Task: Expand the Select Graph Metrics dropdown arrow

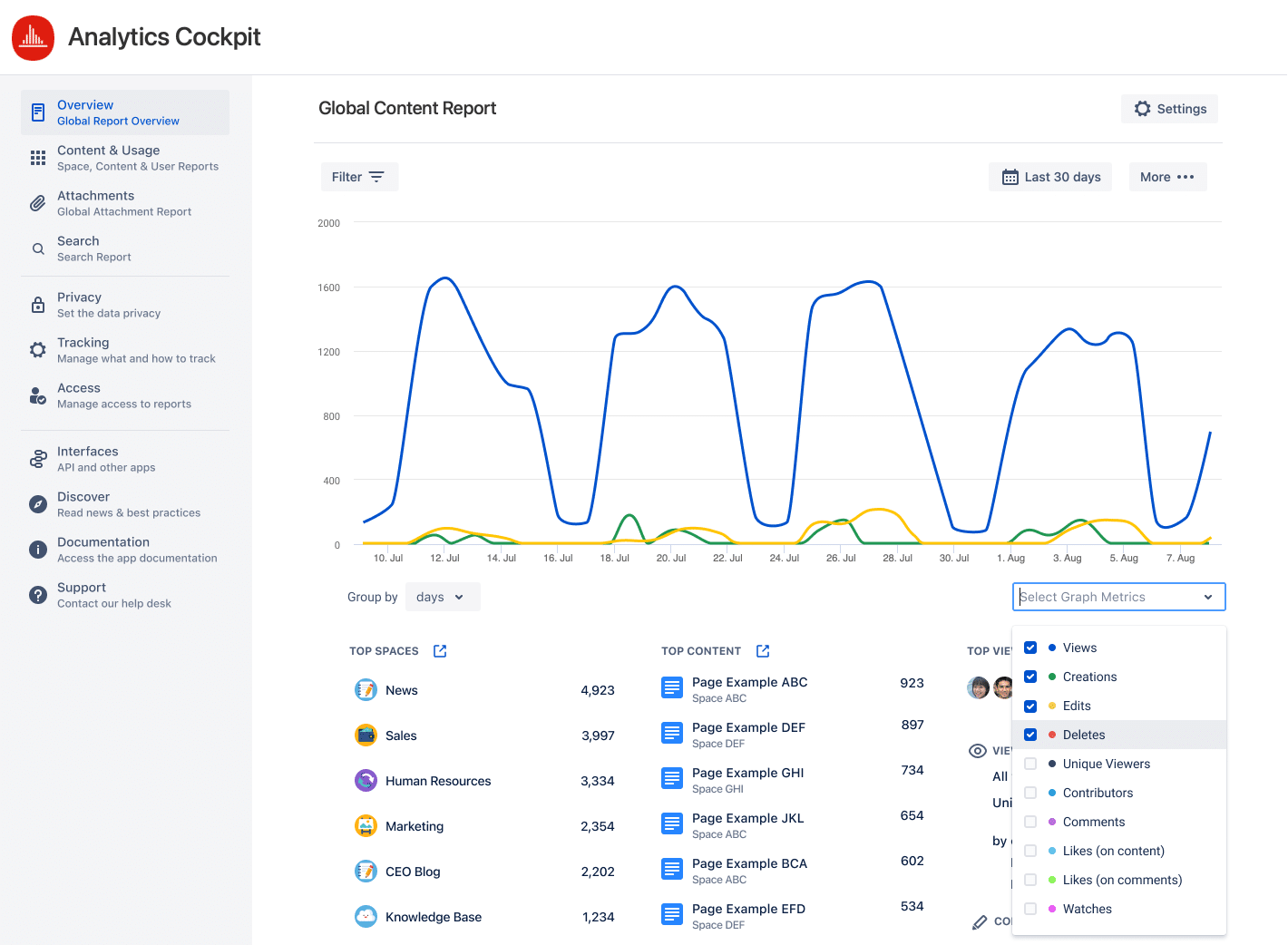Action: click(1207, 597)
